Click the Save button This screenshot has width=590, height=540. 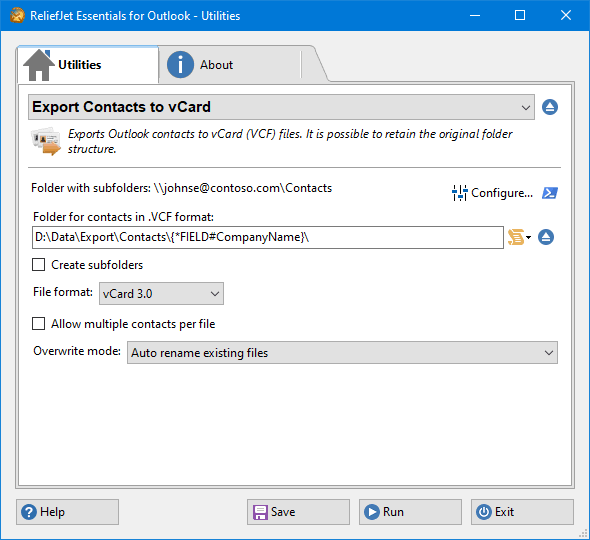pos(298,512)
